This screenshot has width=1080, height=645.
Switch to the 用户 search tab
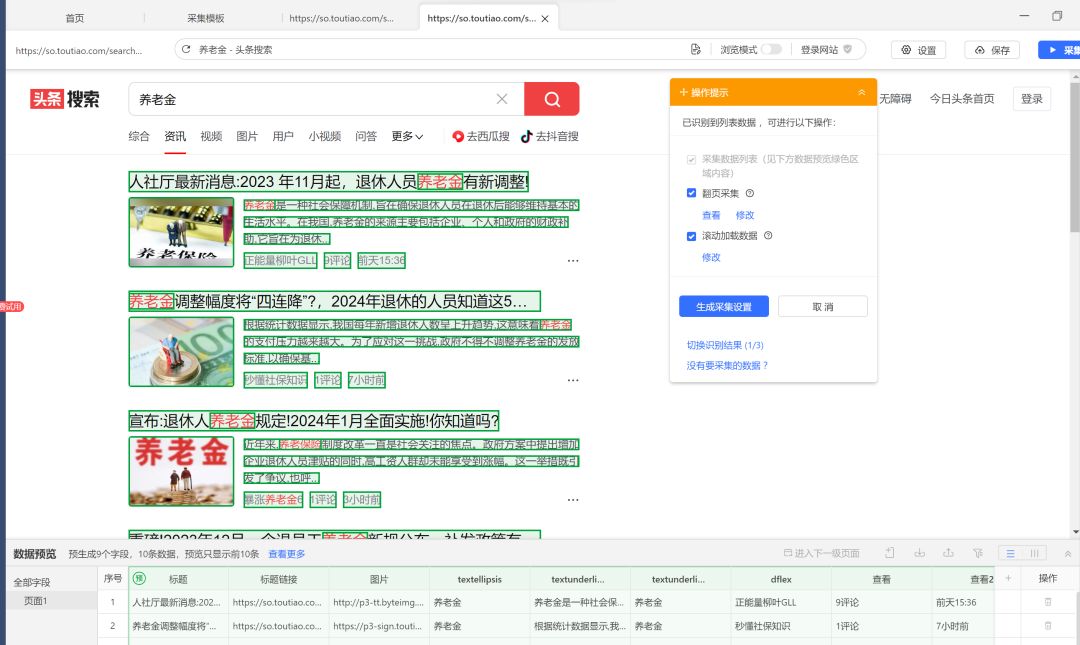283,136
